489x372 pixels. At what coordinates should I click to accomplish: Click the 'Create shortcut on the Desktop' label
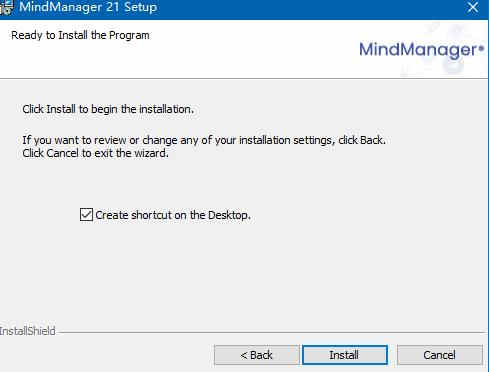coord(173,215)
